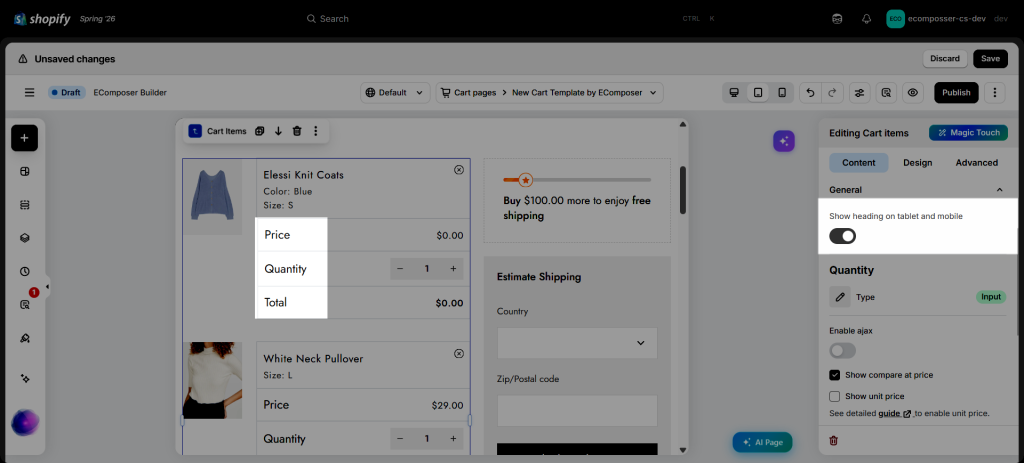The image size is (1024, 463).
Task: Check the Show unit price box
Action: tap(835, 396)
